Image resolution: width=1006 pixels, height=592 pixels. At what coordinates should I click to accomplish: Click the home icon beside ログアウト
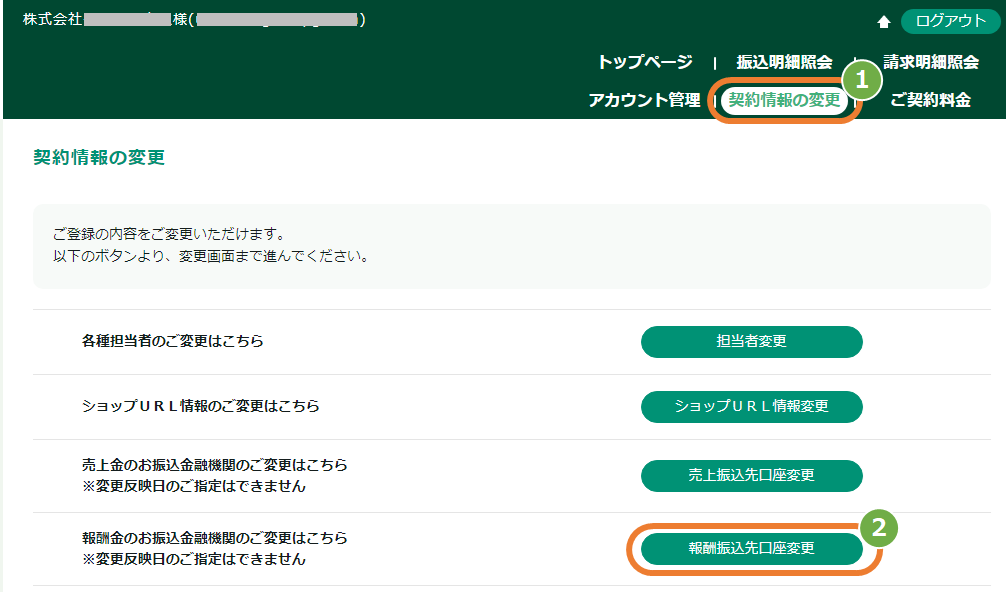(x=883, y=22)
